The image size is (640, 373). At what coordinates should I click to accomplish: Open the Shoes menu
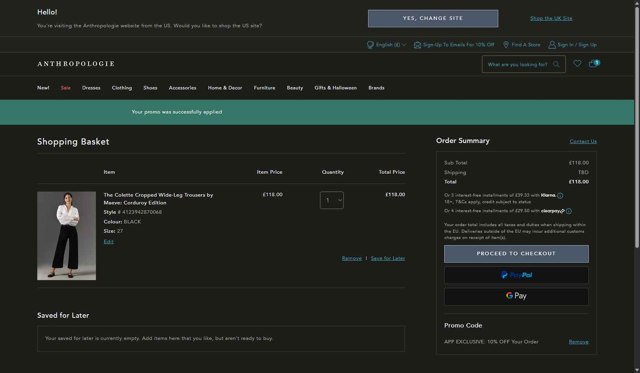[150, 88]
